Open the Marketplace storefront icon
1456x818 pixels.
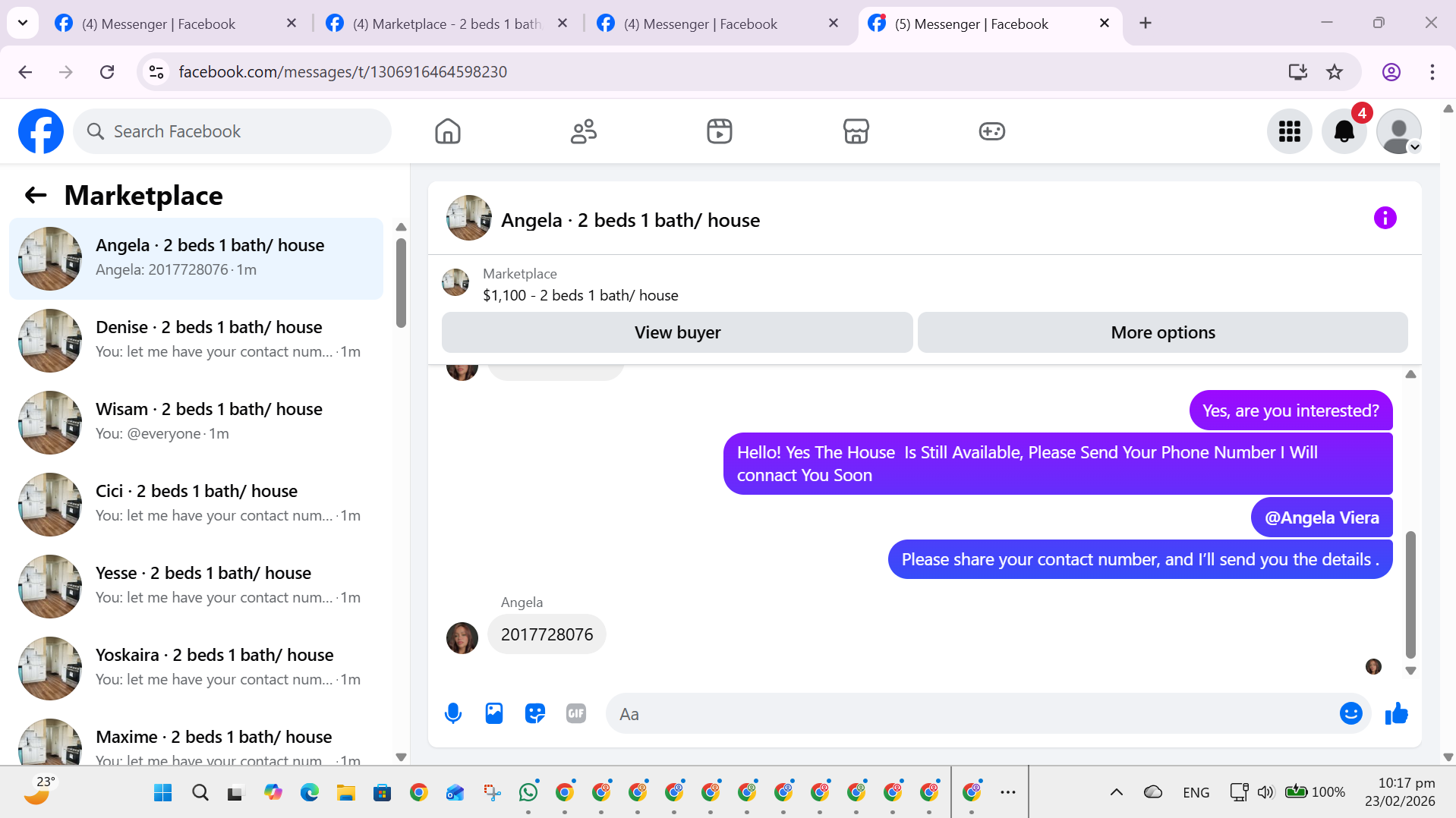point(856,131)
